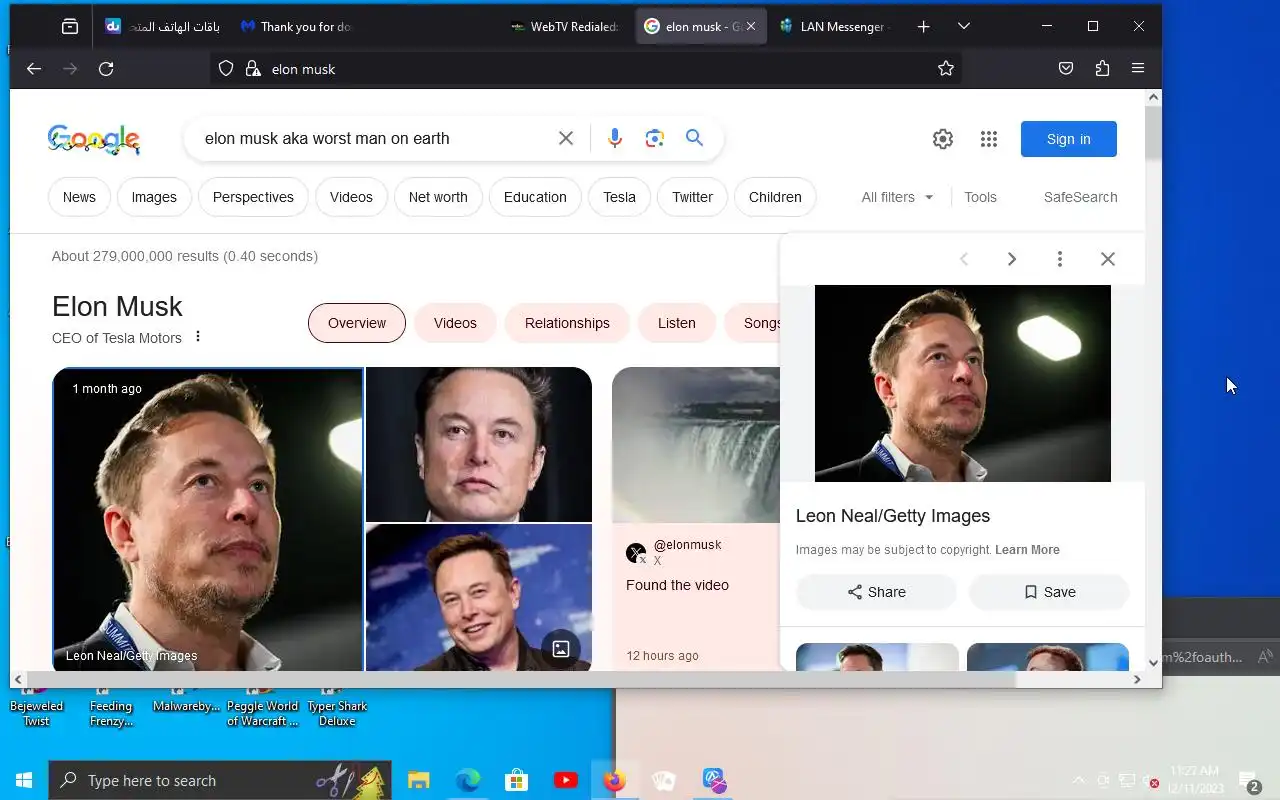Open the Firefox extensions puzzle icon
This screenshot has width=1280, height=800.
1102,69
